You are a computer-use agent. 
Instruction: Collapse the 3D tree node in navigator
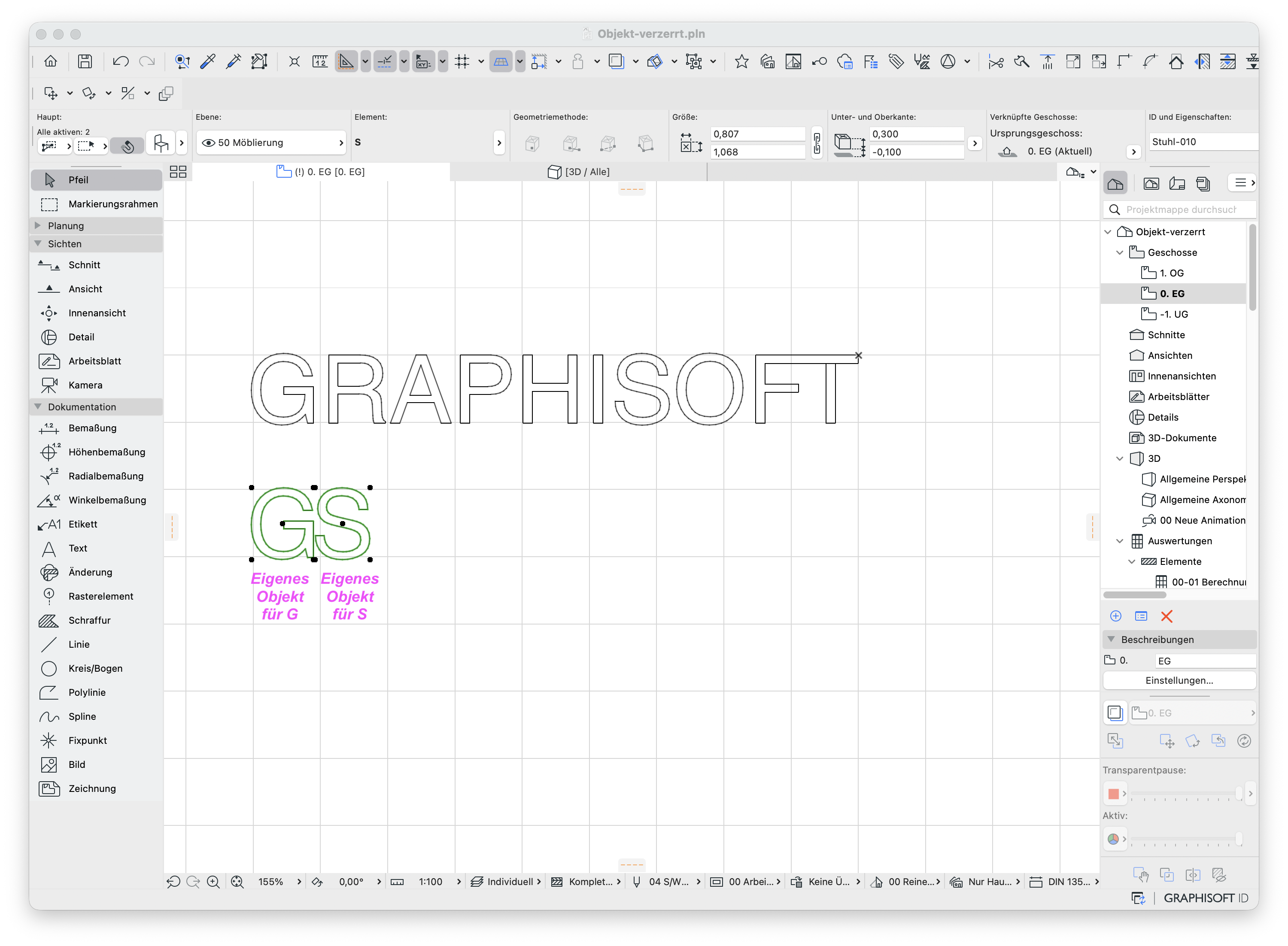pos(1120,459)
